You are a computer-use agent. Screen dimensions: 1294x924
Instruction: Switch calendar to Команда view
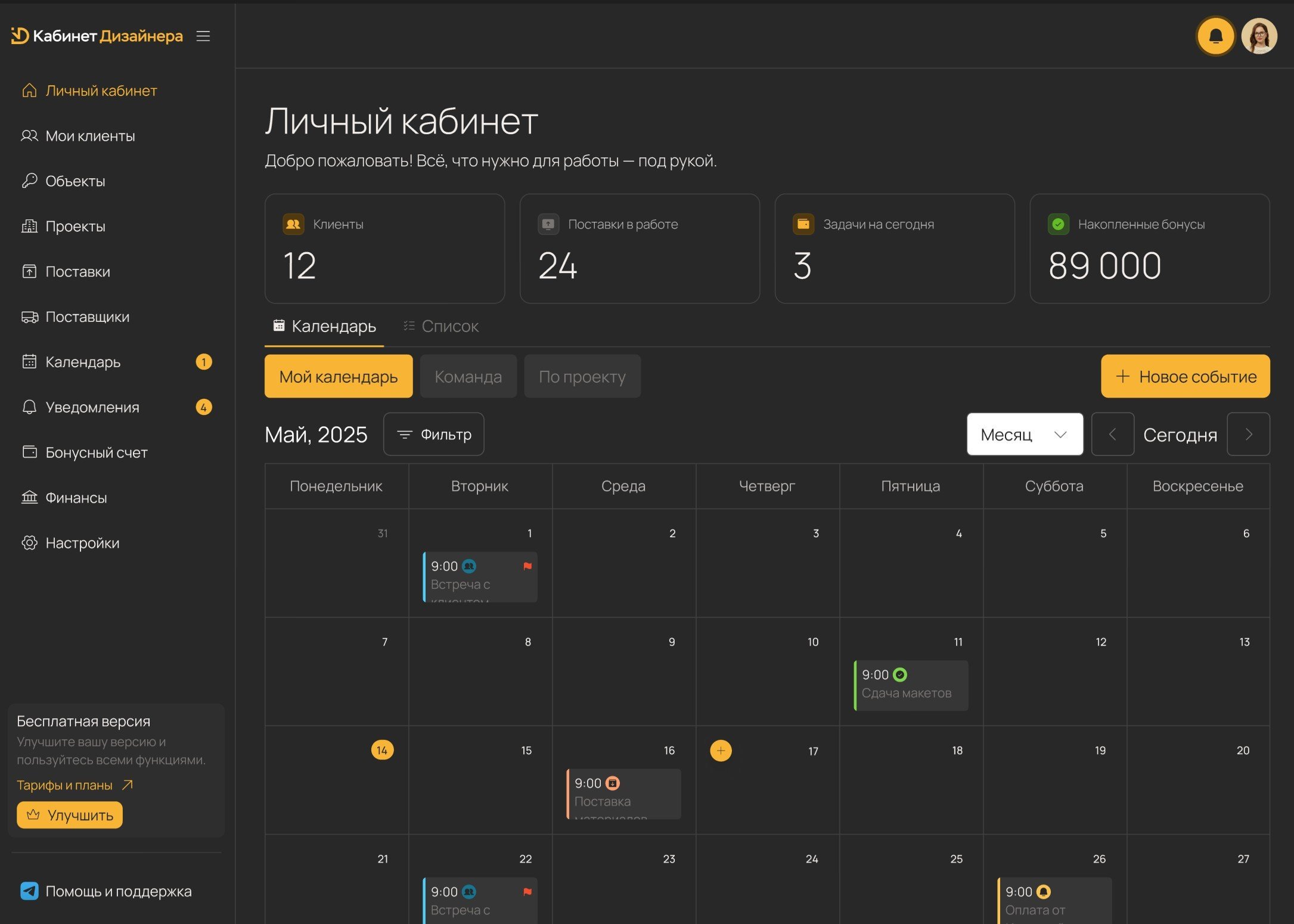point(468,376)
